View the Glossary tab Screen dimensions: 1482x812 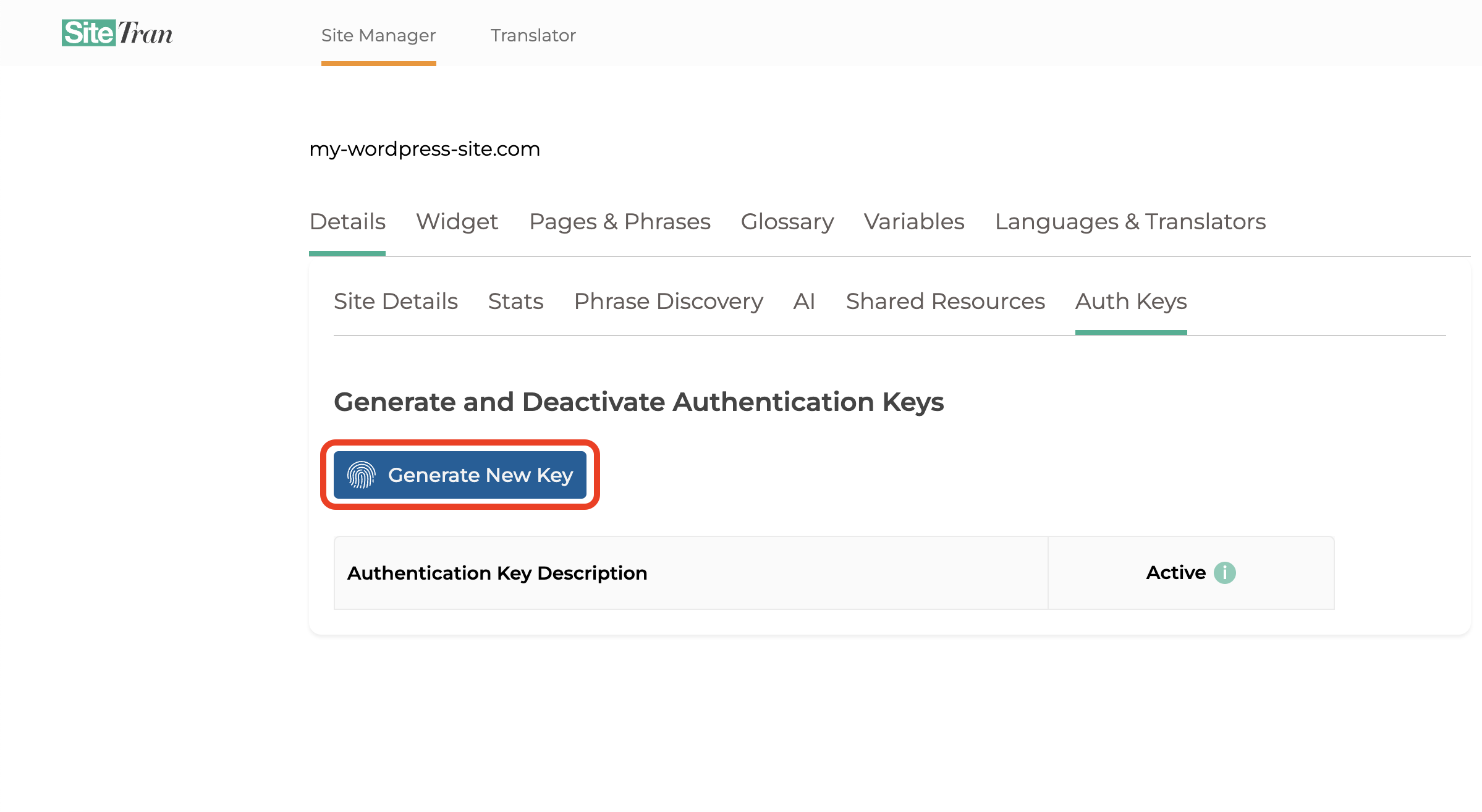[x=787, y=221]
